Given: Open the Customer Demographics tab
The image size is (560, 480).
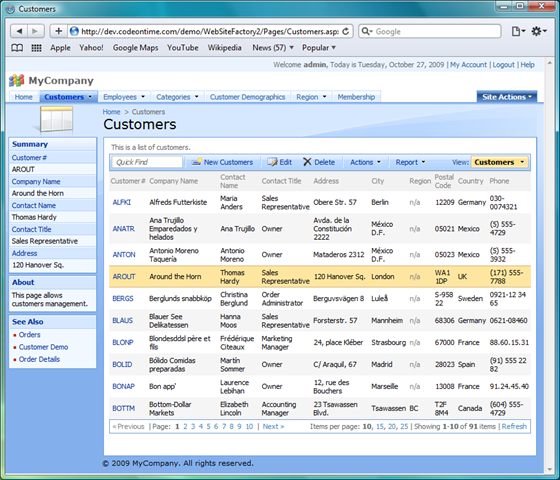Looking at the screenshot, I should 248,97.
